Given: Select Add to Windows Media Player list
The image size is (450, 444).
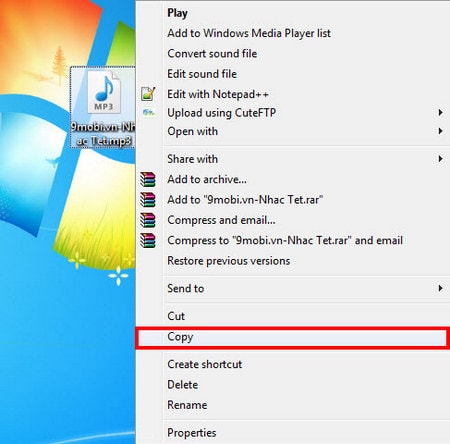Looking at the screenshot, I should [249, 33].
